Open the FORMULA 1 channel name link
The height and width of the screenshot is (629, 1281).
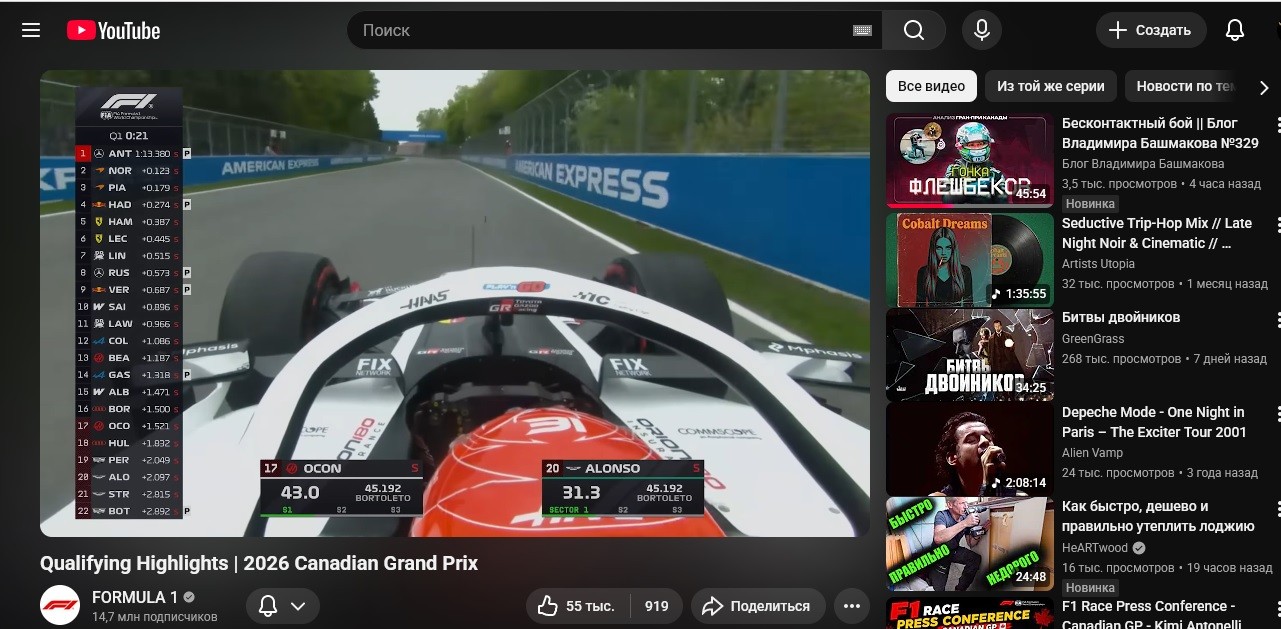[x=135, y=597]
